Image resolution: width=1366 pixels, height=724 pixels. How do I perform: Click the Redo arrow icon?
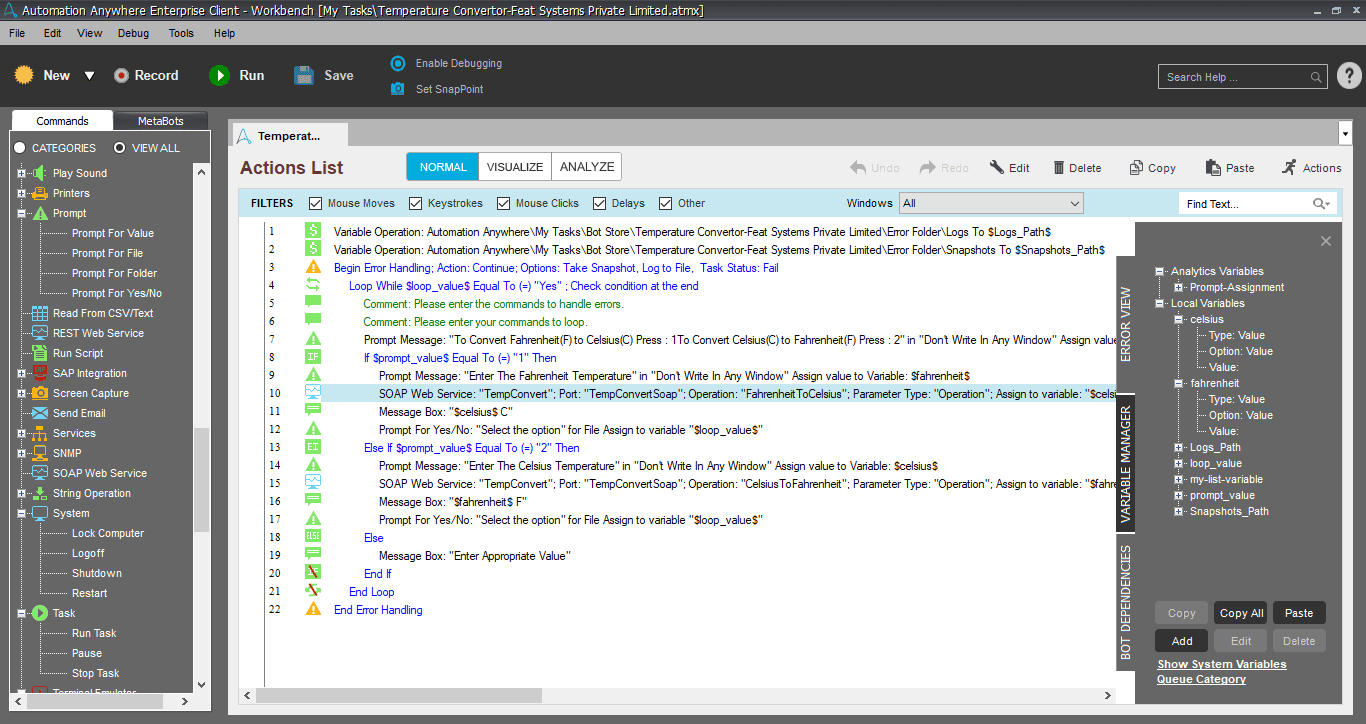click(928, 168)
